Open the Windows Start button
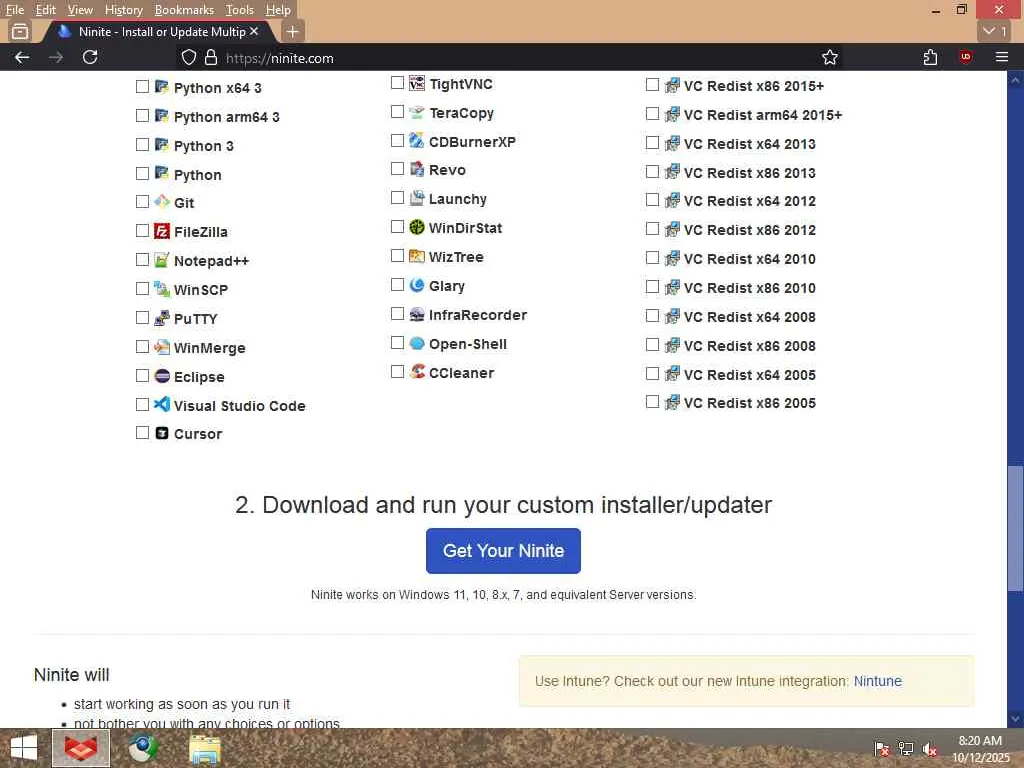 (24, 748)
